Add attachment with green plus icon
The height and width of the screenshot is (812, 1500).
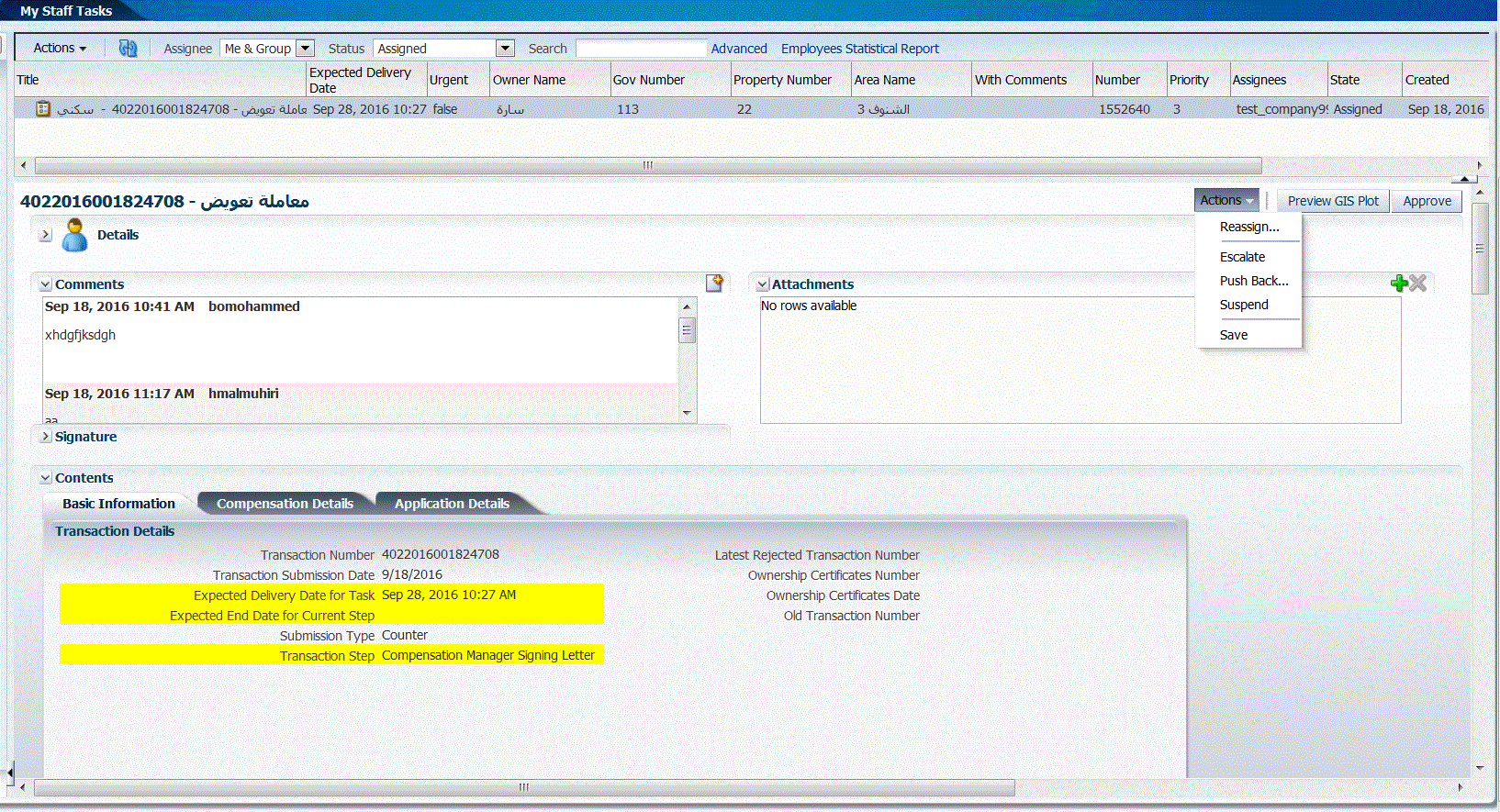[1399, 284]
